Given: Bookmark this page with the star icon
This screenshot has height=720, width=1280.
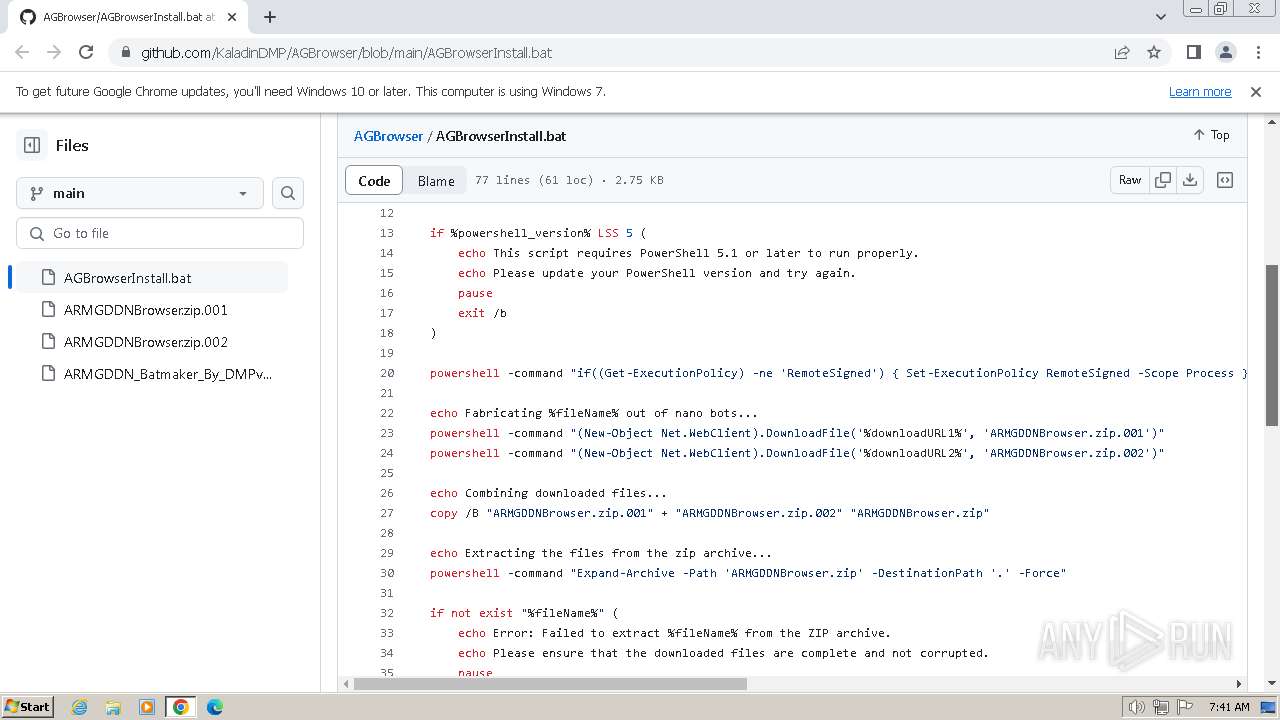Looking at the screenshot, I should click(1154, 52).
